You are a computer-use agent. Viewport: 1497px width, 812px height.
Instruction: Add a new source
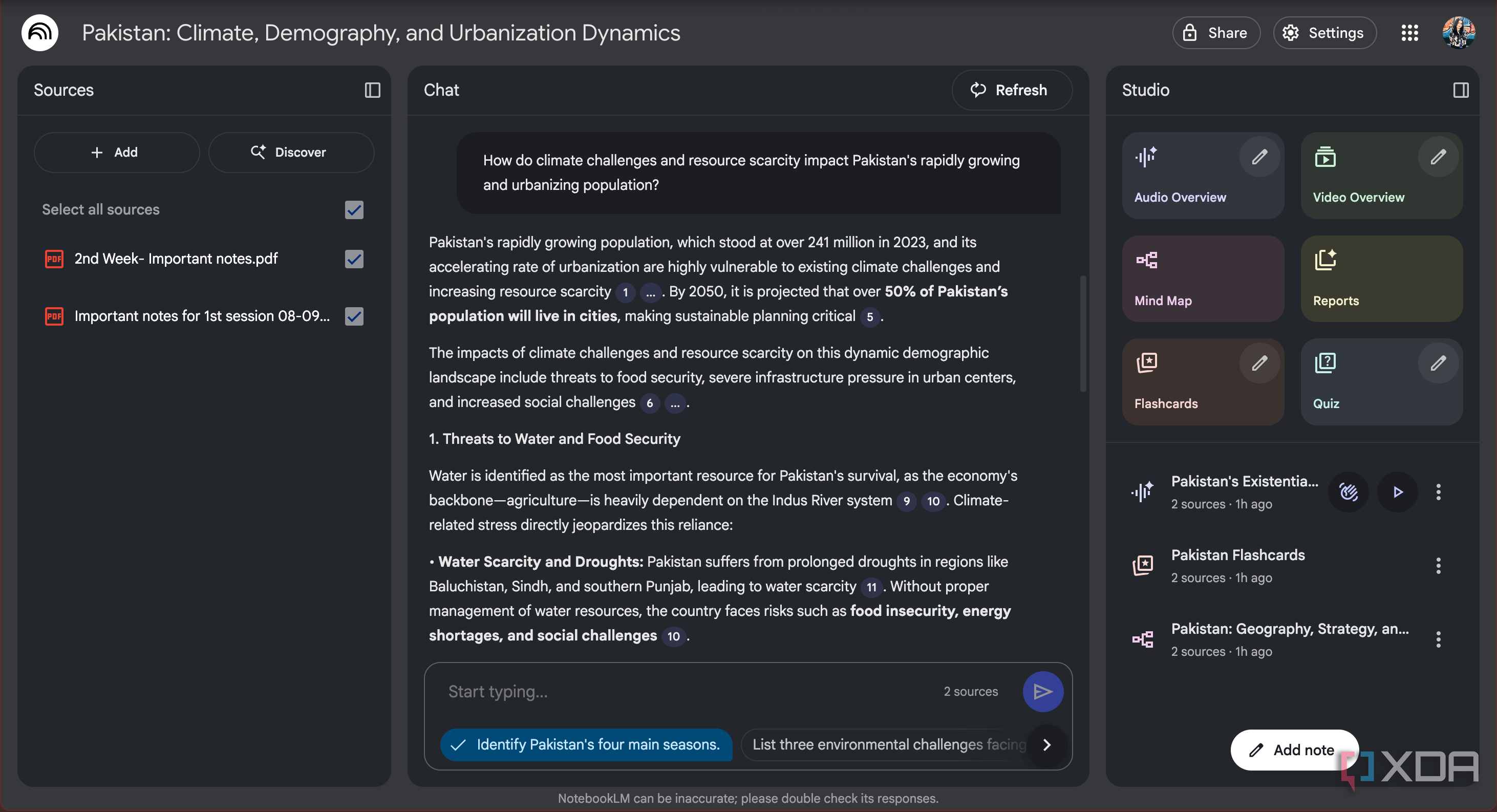[117, 152]
